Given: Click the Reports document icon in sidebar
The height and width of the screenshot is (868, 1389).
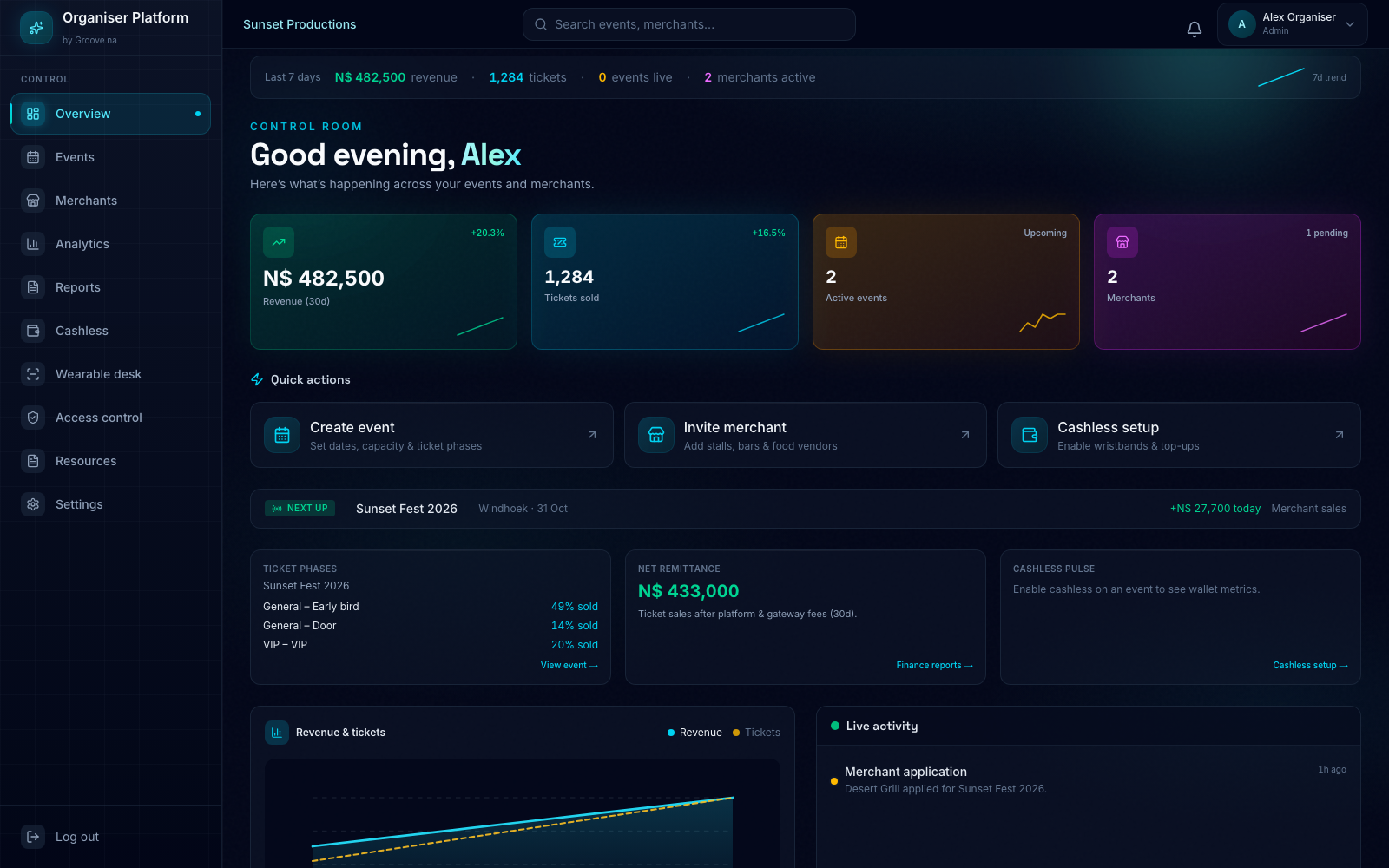Looking at the screenshot, I should 33,287.
